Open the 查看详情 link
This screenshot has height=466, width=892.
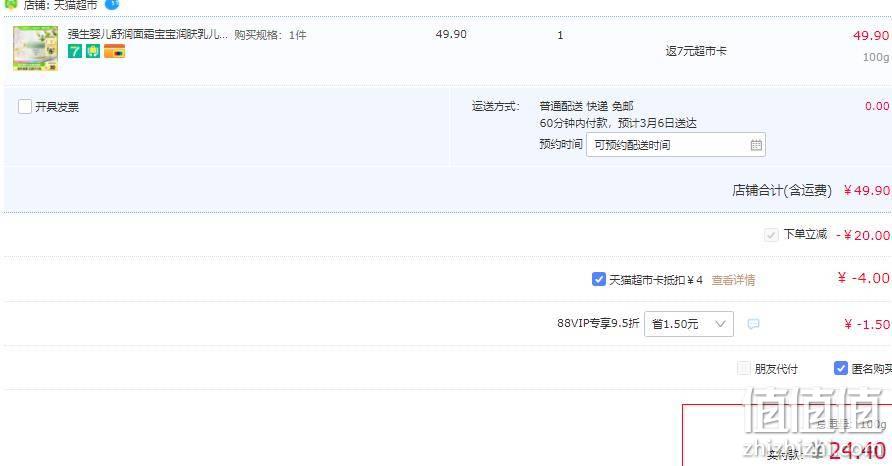[733, 280]
